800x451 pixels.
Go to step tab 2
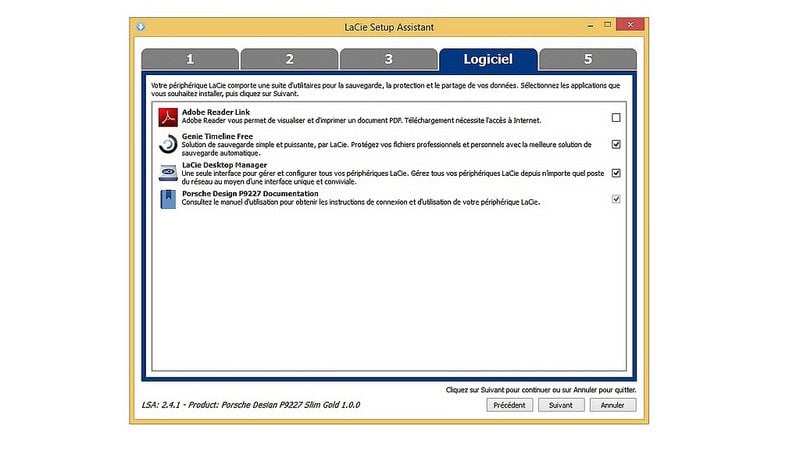coord(289,59)
